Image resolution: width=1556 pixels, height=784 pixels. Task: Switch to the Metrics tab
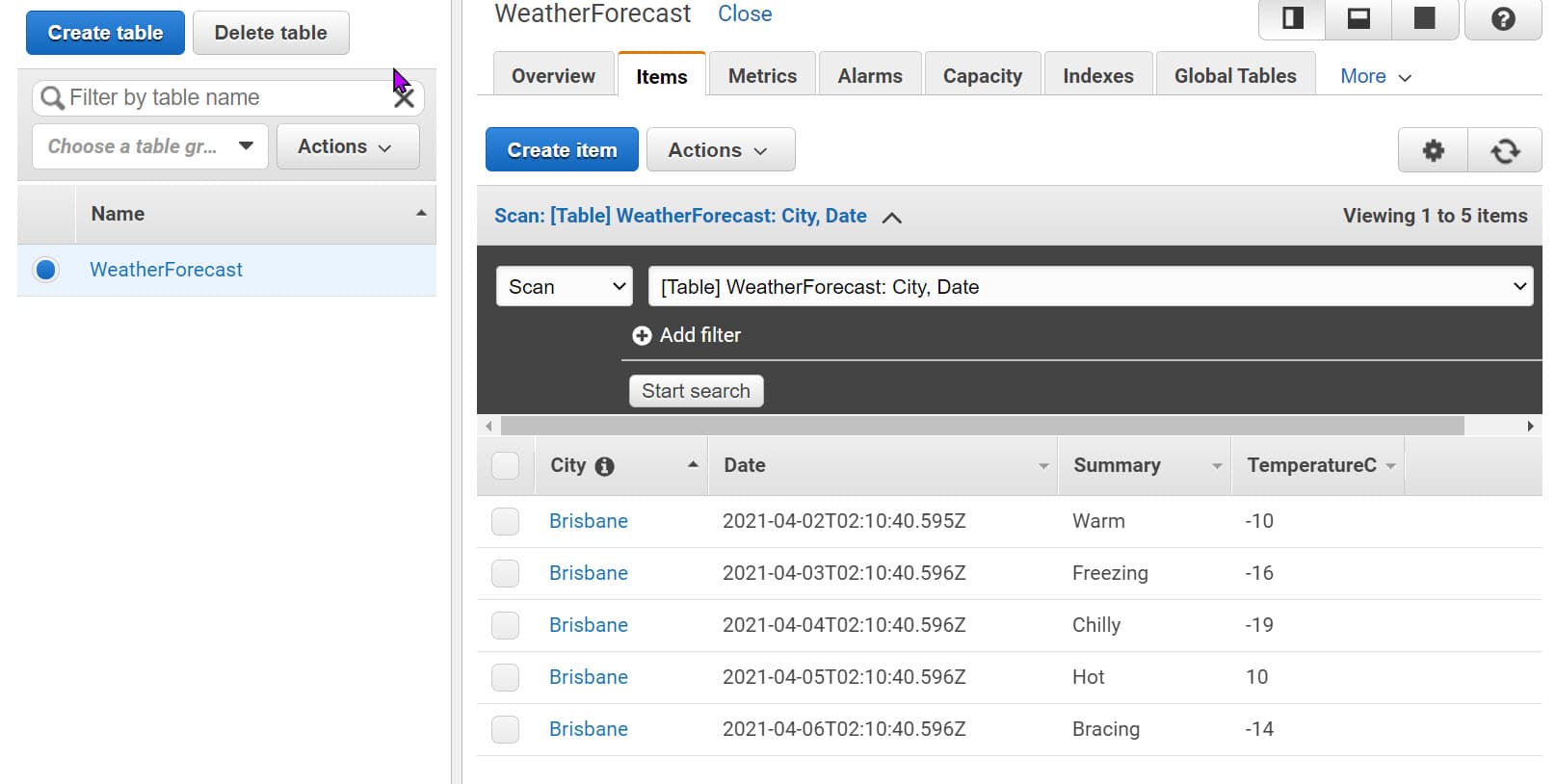pyautogui.click(x=762, y=75)
